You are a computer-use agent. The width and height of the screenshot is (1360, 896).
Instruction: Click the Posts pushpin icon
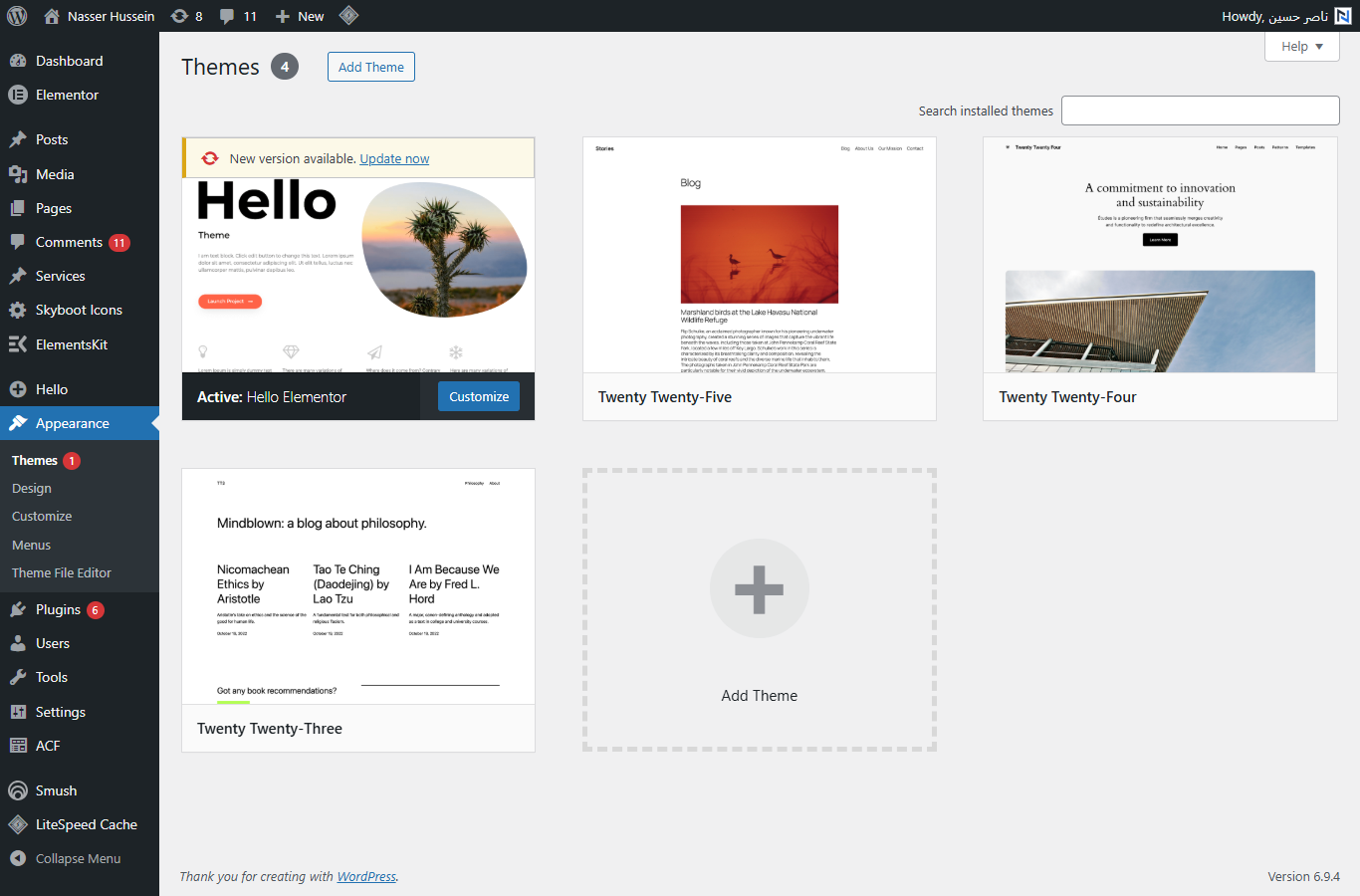[x=18, y=139]
